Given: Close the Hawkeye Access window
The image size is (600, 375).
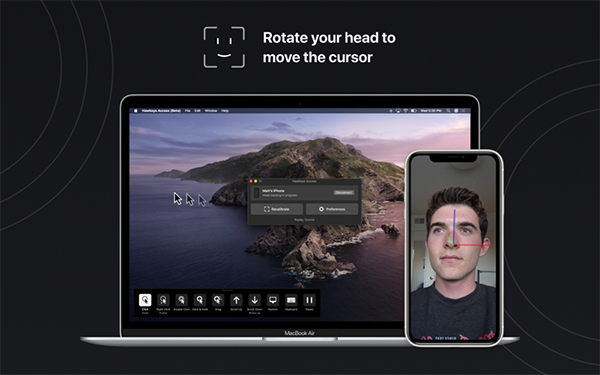Looking at the screenshot, I should (x=251, y=181).
